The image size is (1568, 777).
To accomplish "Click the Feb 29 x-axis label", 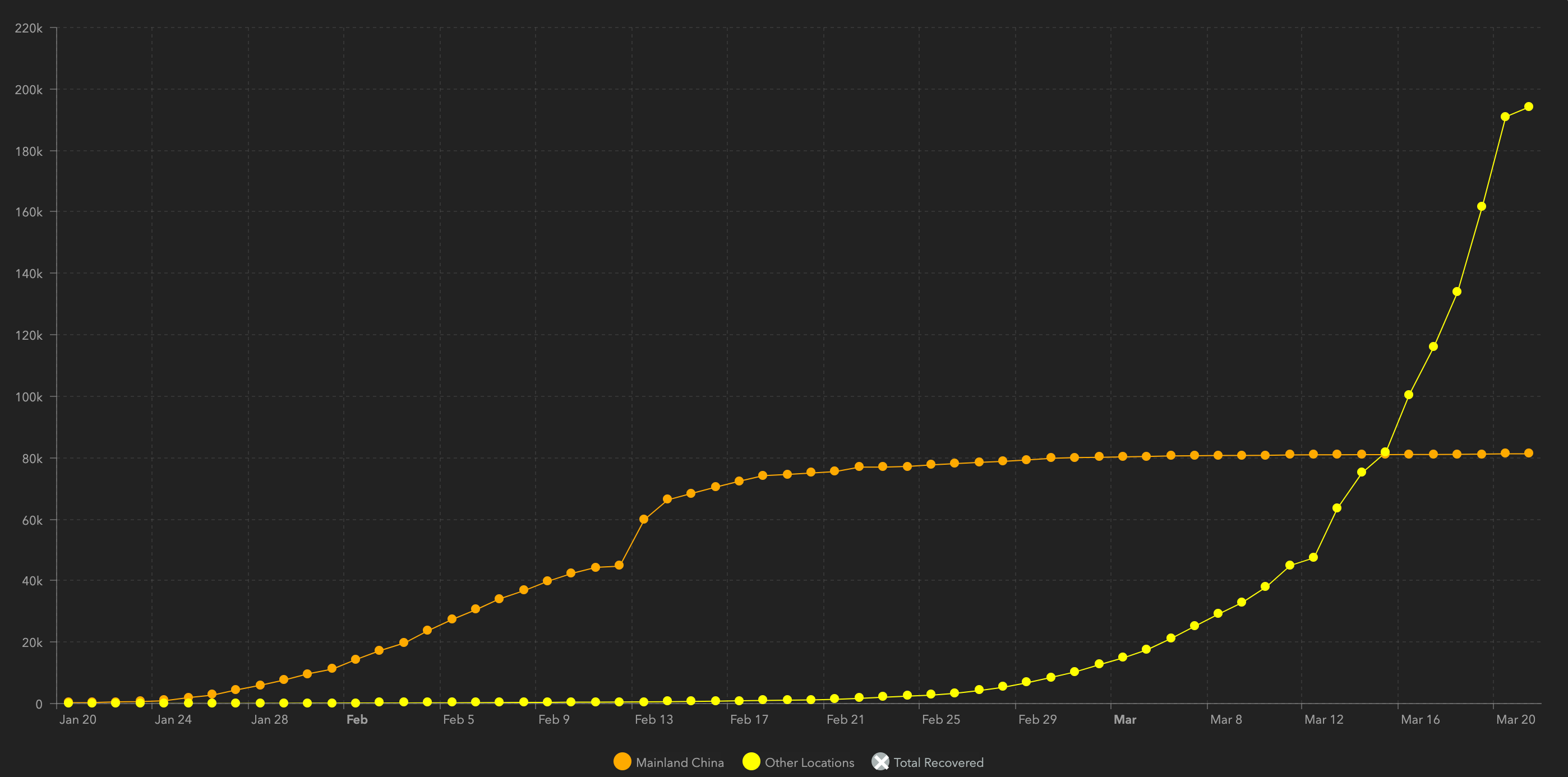I will point(1037,719).
